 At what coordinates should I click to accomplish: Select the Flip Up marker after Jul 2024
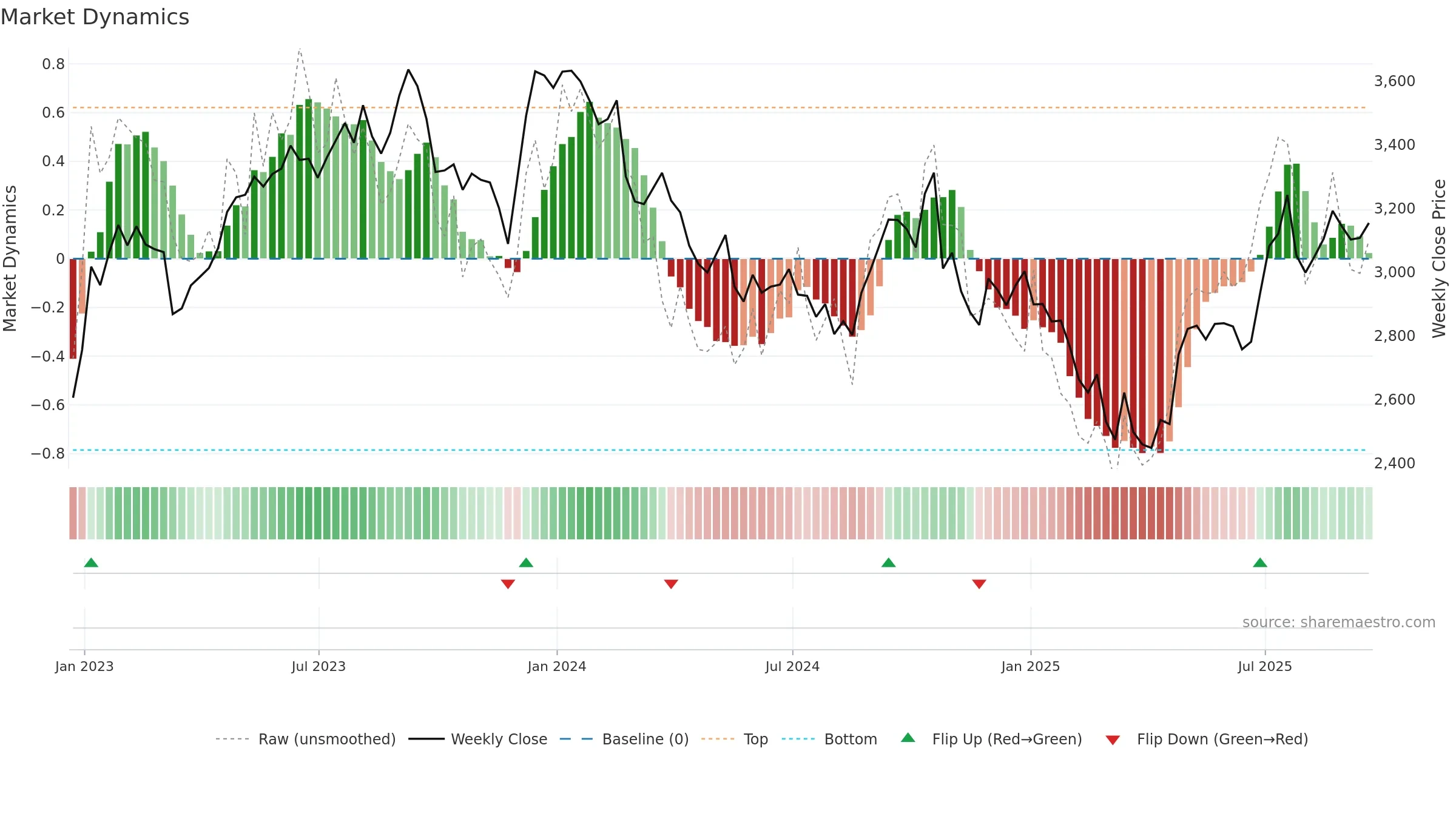(x=888, y=562)
